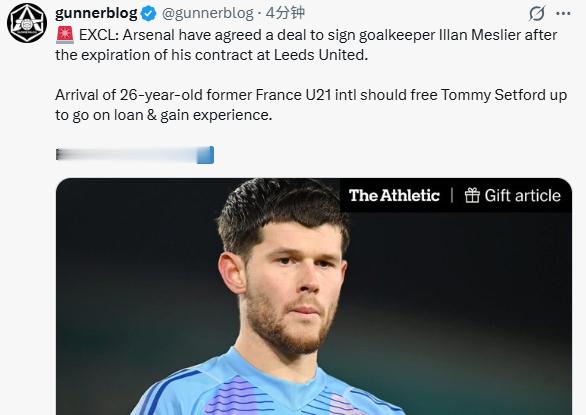Open the blurred article link below text
Screen dimensions: 586x415
(x=135, y=155)
